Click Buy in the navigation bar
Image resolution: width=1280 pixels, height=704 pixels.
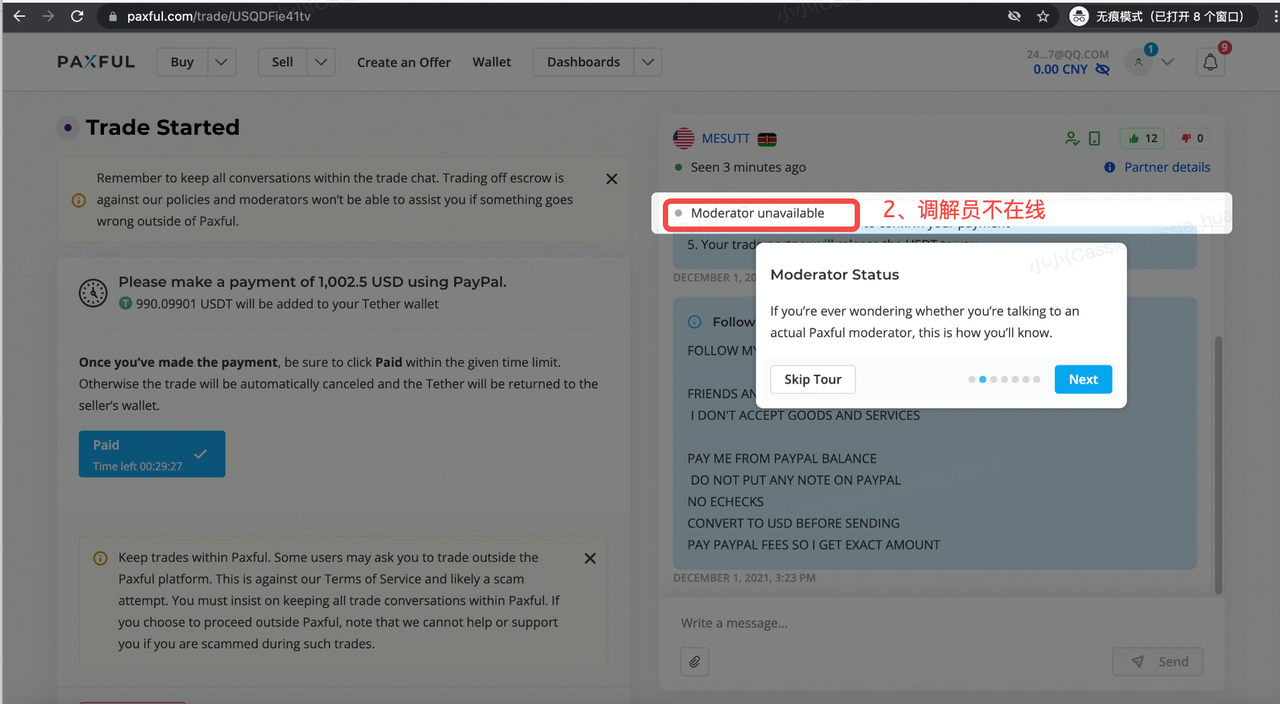pos(182,62)
